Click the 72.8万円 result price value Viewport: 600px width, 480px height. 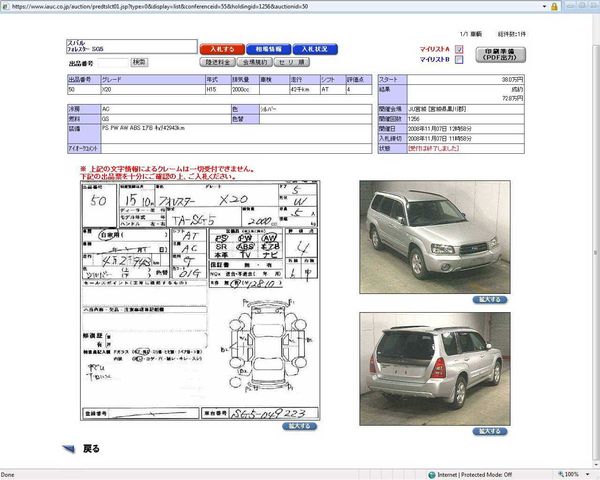[512, 98]
